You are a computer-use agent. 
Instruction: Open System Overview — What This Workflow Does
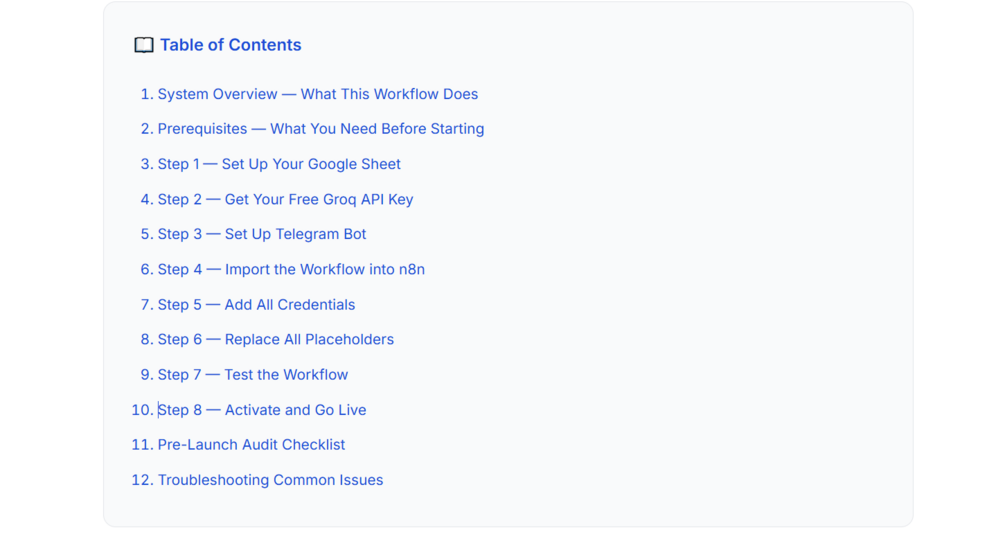click(x=318, y=94)
